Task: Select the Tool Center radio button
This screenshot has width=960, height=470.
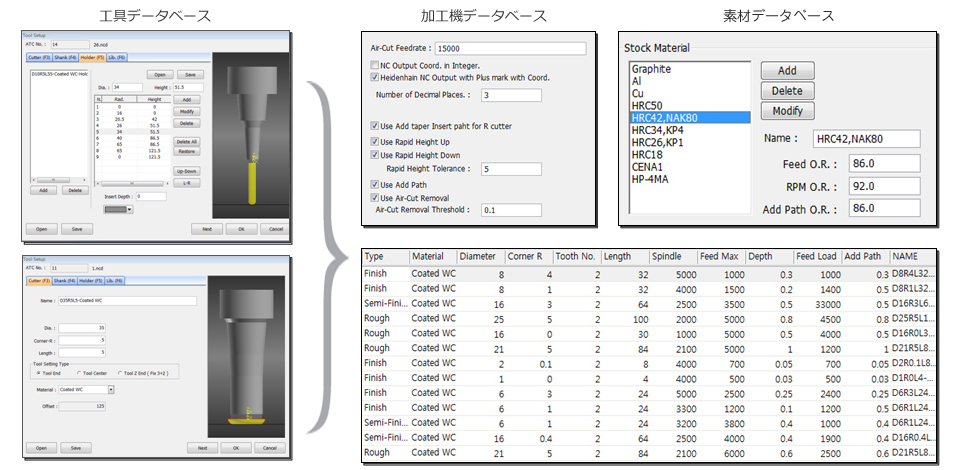Action: (x=76, y=372)
